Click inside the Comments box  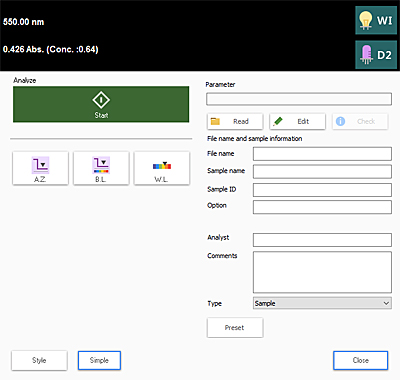click(322, 272)
